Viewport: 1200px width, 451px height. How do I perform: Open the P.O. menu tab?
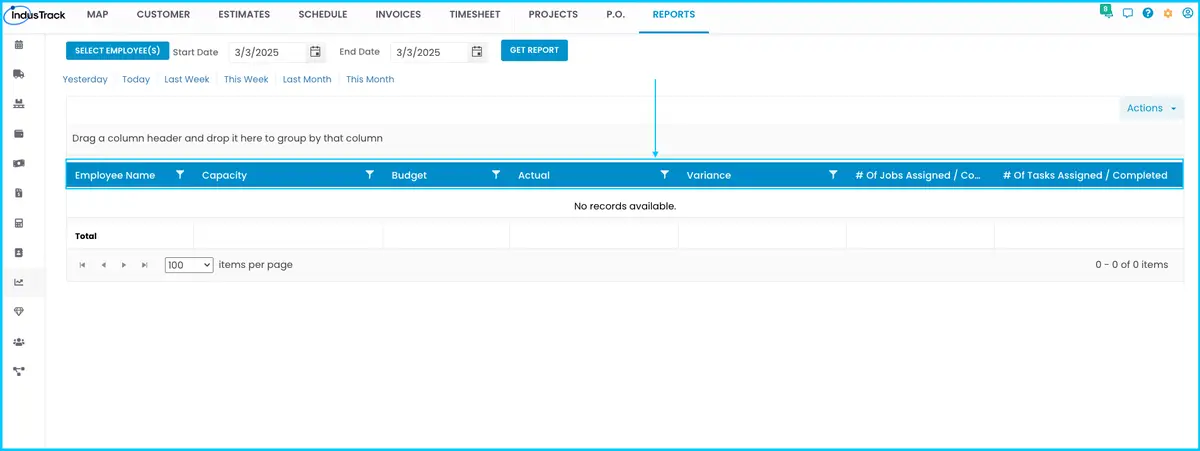(615, 15)
